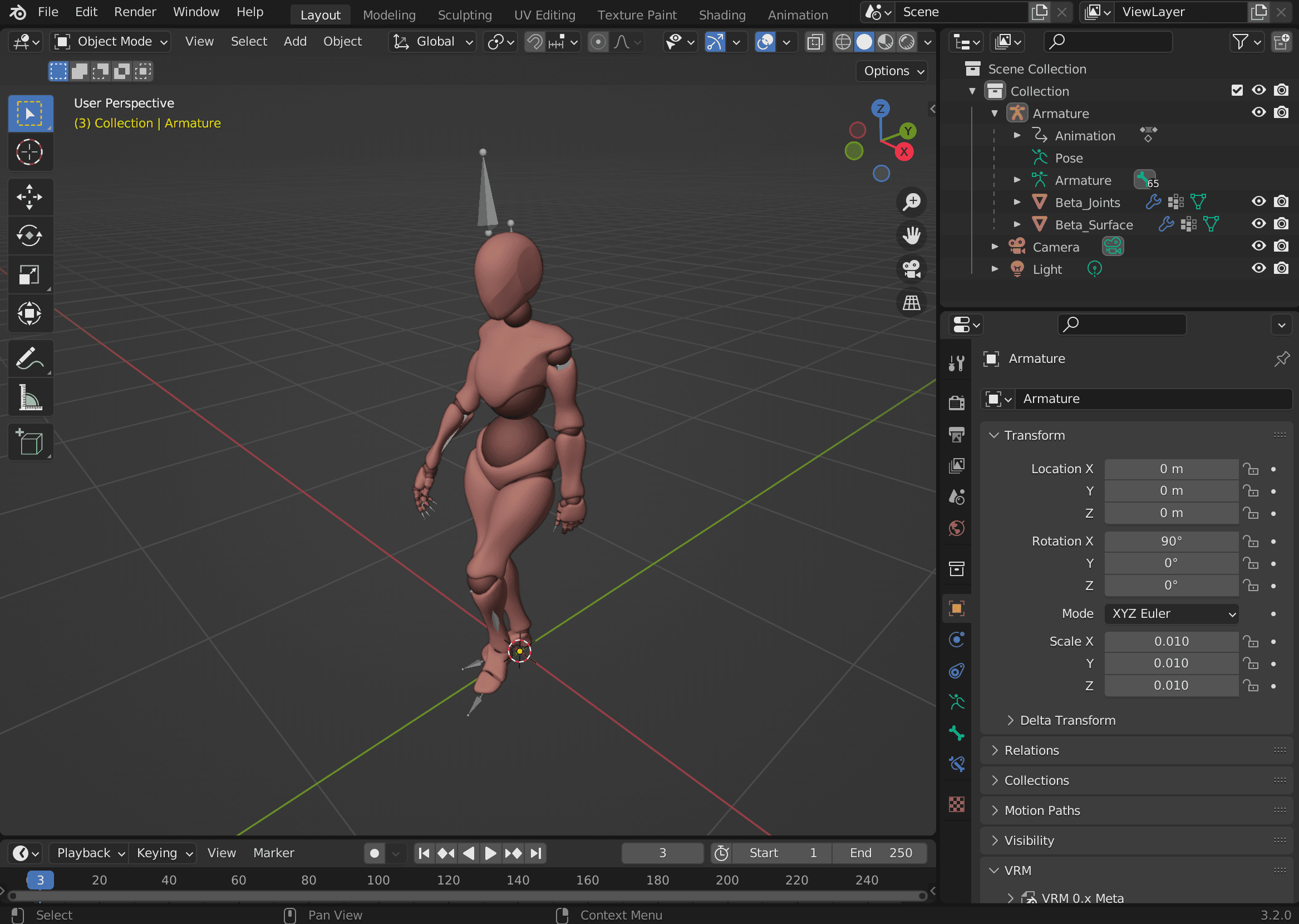Activate the Transform tool
Image resolution: width=1299 pixels, height=924 pixels.
coord(29,313)
